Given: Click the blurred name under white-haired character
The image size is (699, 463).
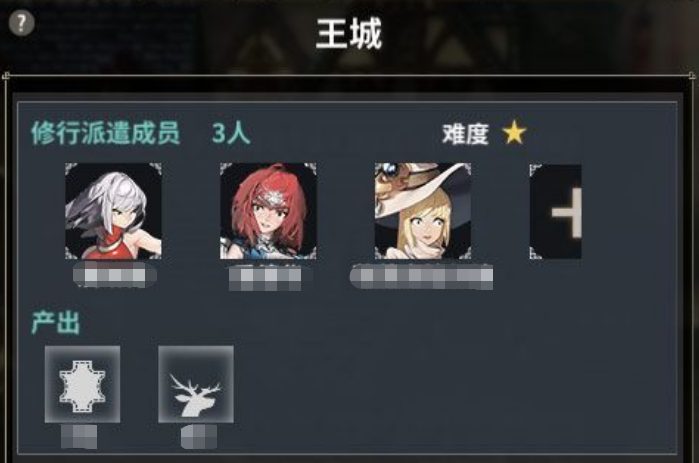Looking at the screenshot, I should 115,275.
